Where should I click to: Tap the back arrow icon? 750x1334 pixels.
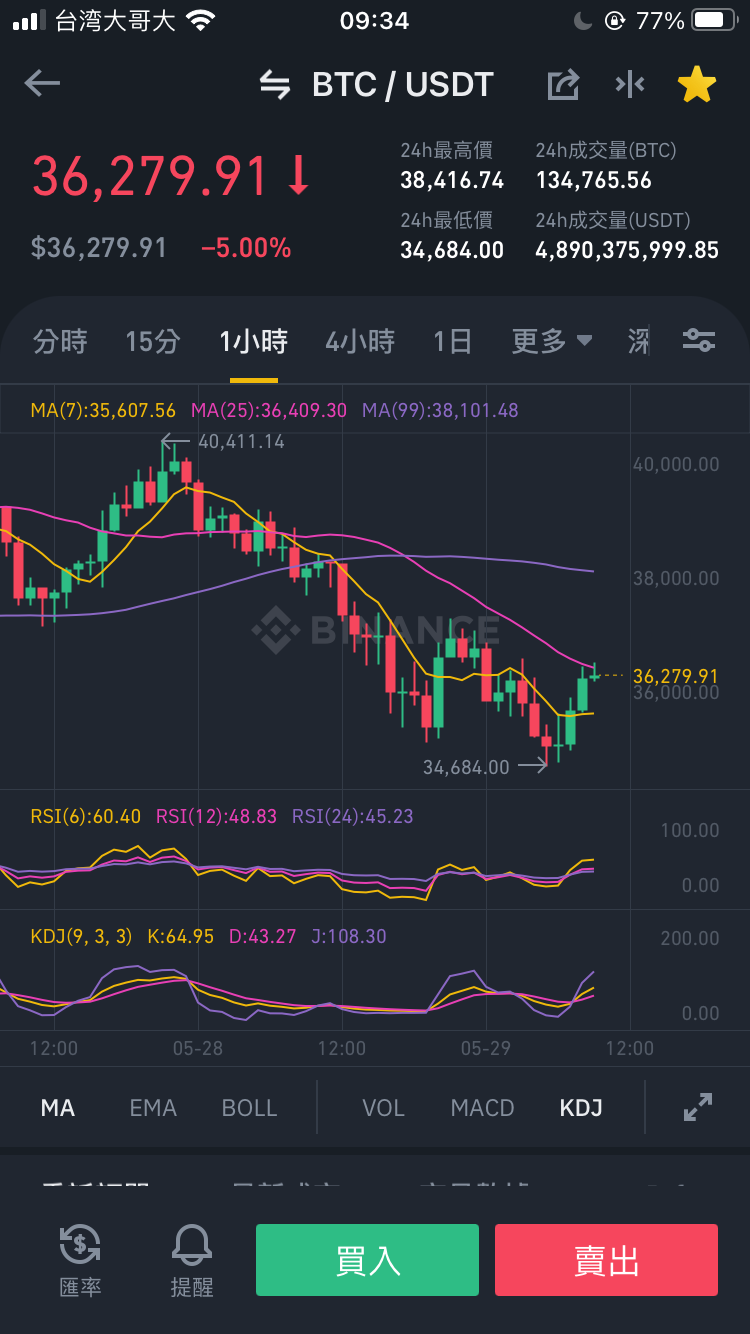click(x=42, y=84)
